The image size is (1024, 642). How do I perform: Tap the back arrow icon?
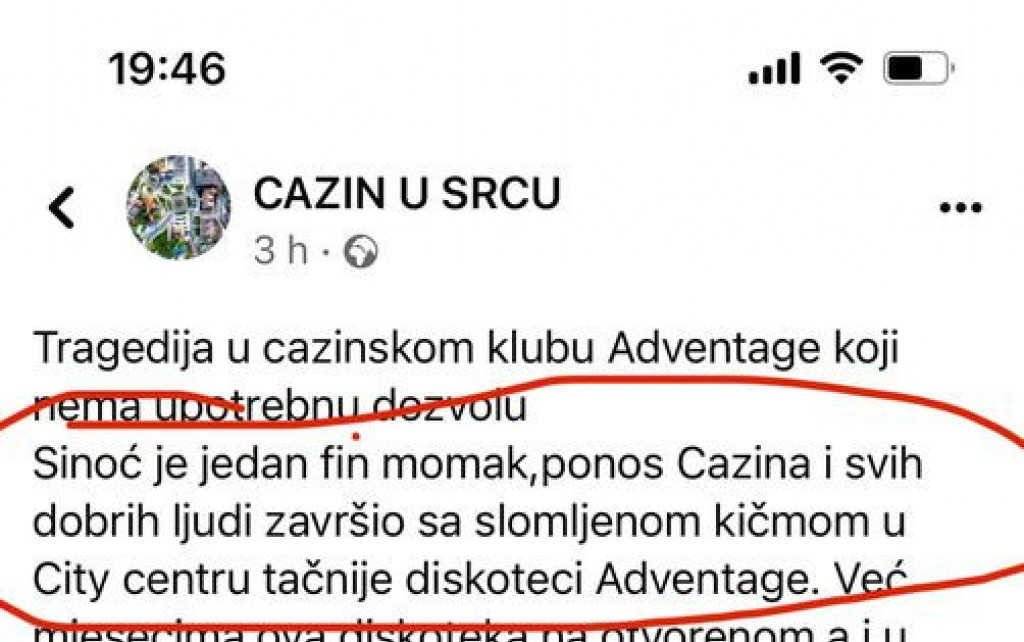(x=62, y=208)
